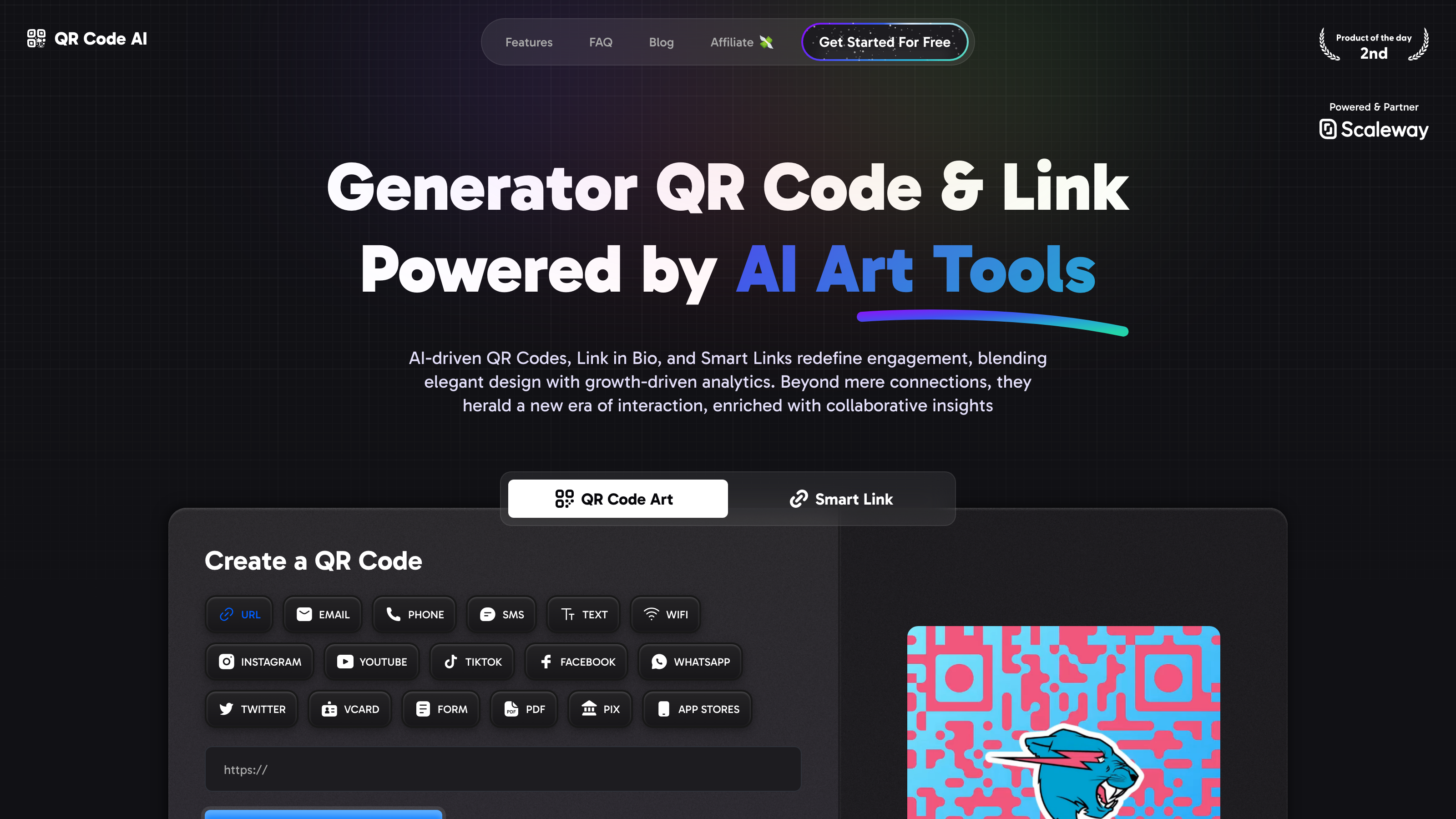Click the Blog navigation link
The width and height of the screenshot is (1456, 819).
[661, 42]
